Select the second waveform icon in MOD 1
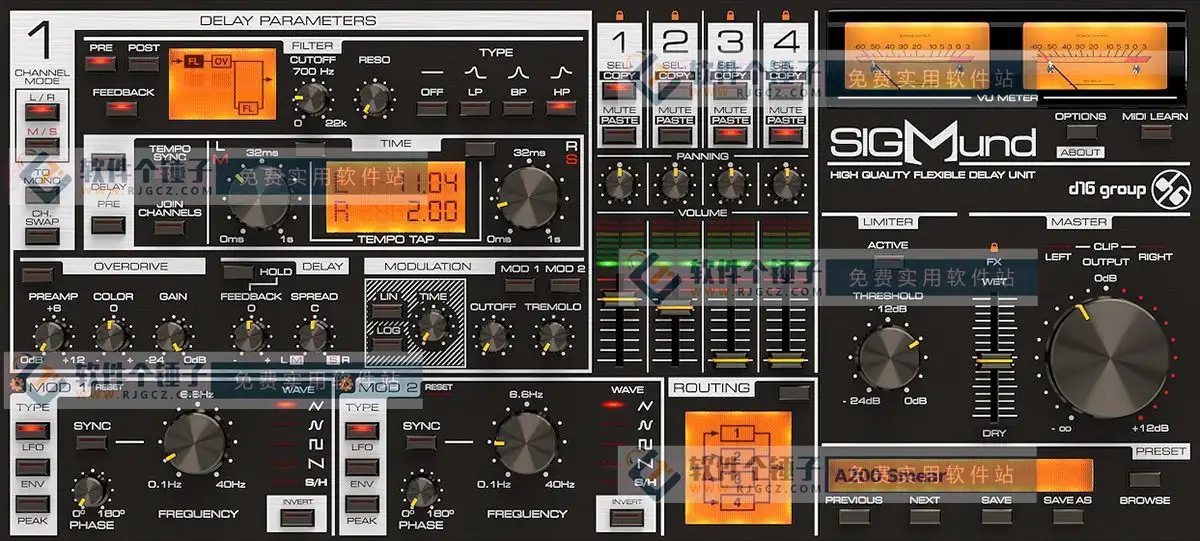1200x541 pixels. 315,426
